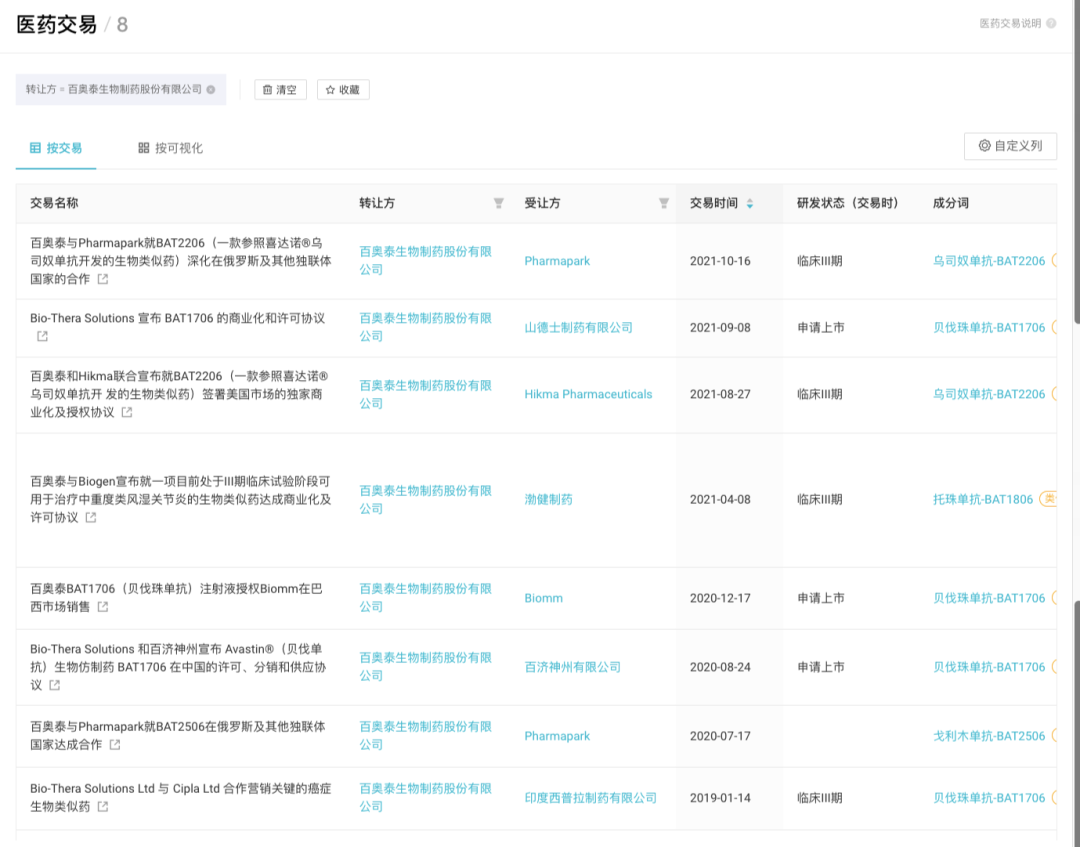Click the 清空 button
Viewport: 1080px width, 847px height.
click(x=280, y=90)
